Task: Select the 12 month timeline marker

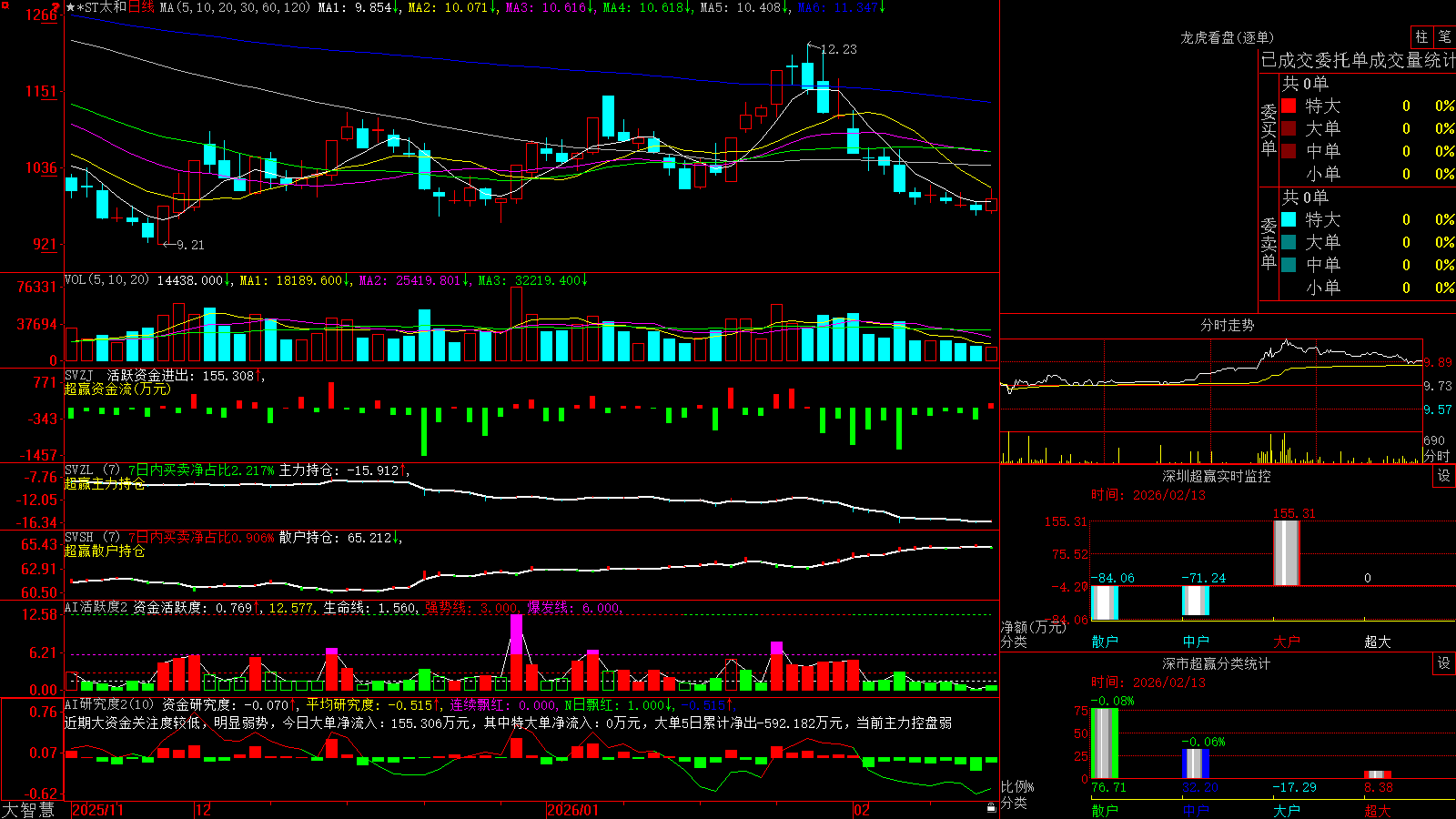Action: coord(203,810)
